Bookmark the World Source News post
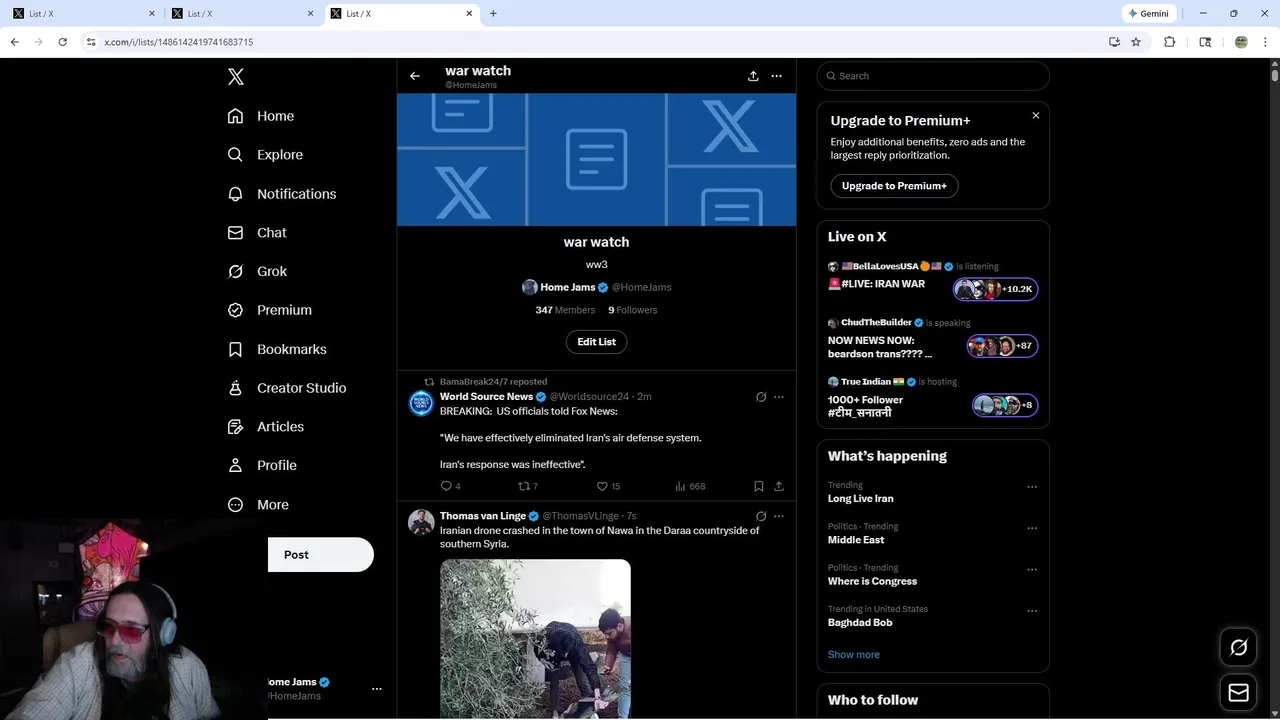The height and width of the screenshot is (720, 1280). click(759, 486)
